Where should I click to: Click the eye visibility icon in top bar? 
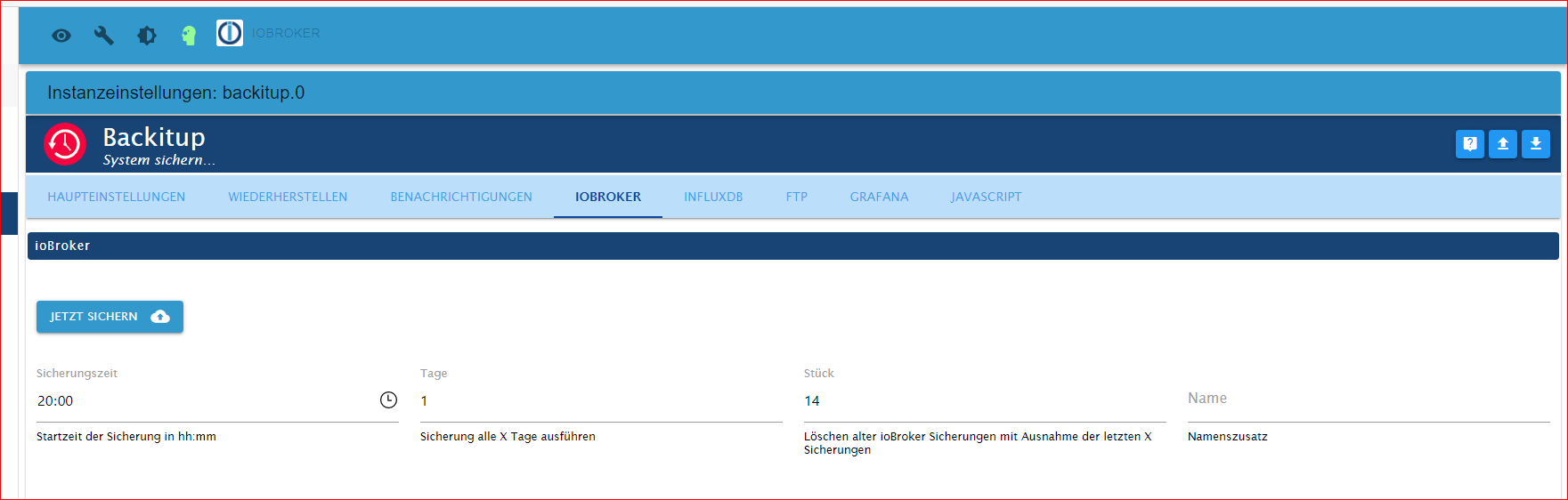pyautogui.click(x=61, y=36)
